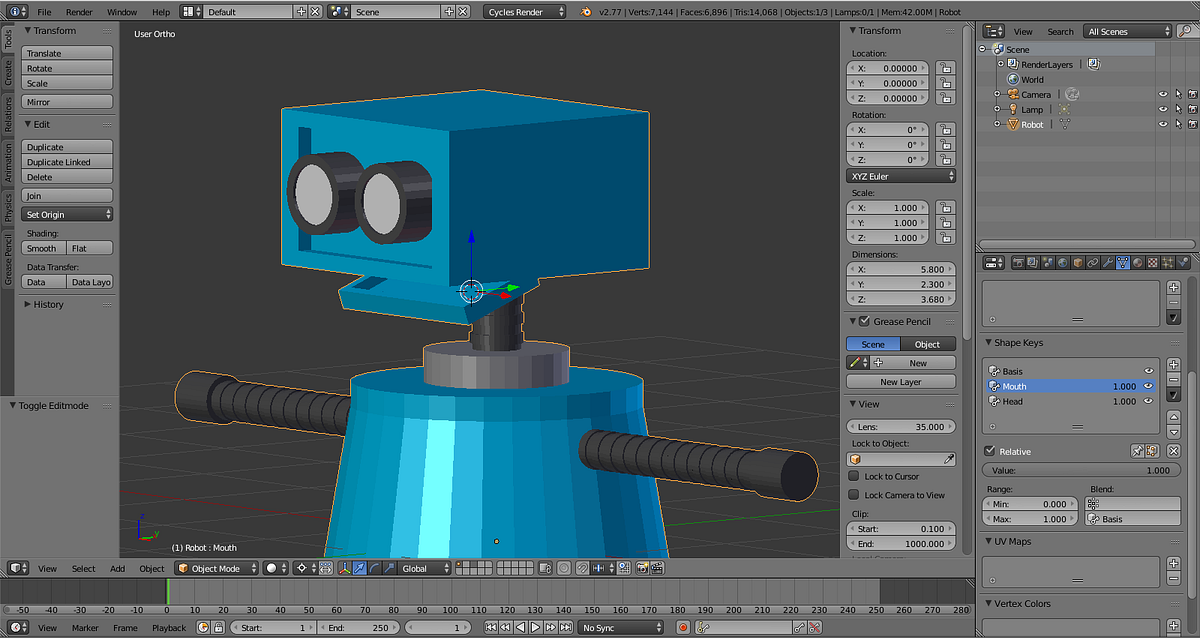Open the Object Mode dropdown

217,568
